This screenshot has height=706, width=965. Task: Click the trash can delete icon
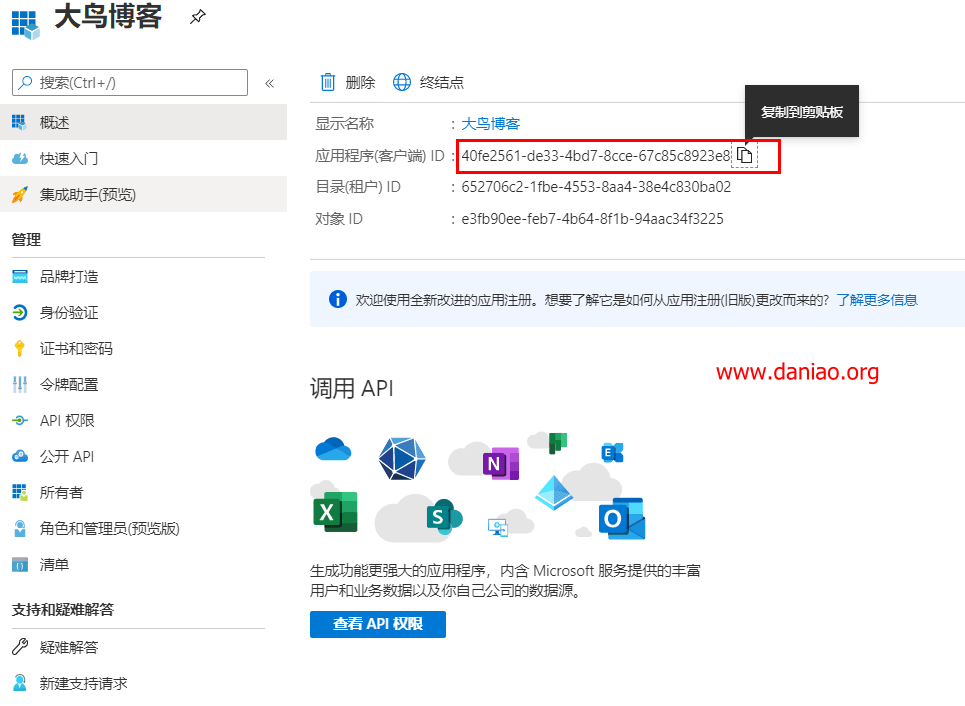[328, 82]
